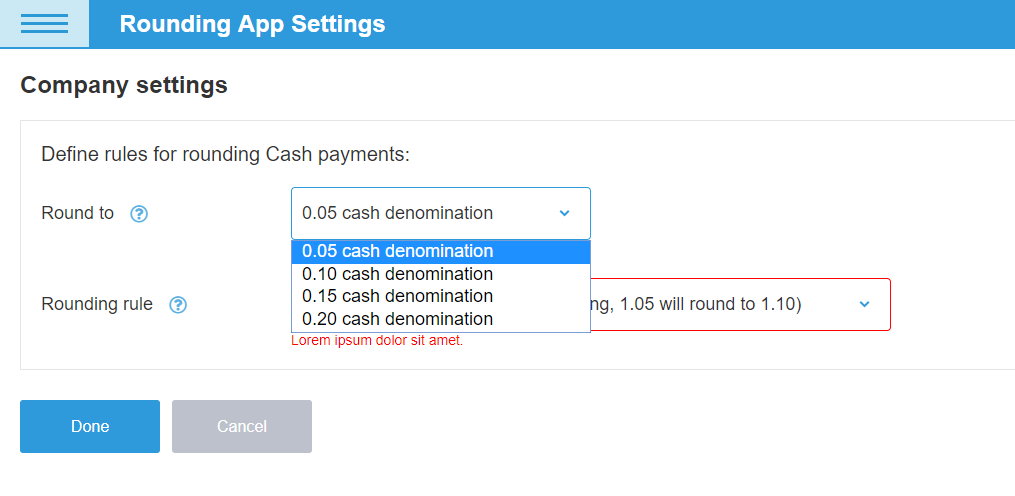Click the red Lorem ipsum error message
This screenshot has width=1015, height=496.
tap(377, 341)
